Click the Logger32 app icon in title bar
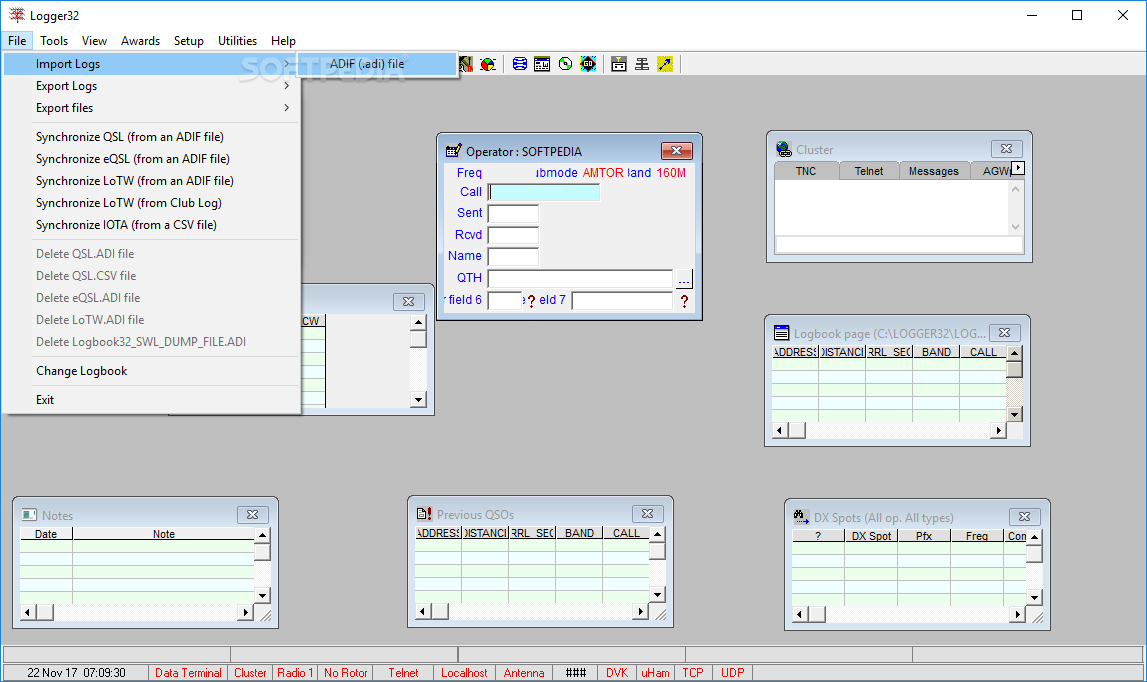The height and width of the screenshot is (682, 1147). pos(16,15)
